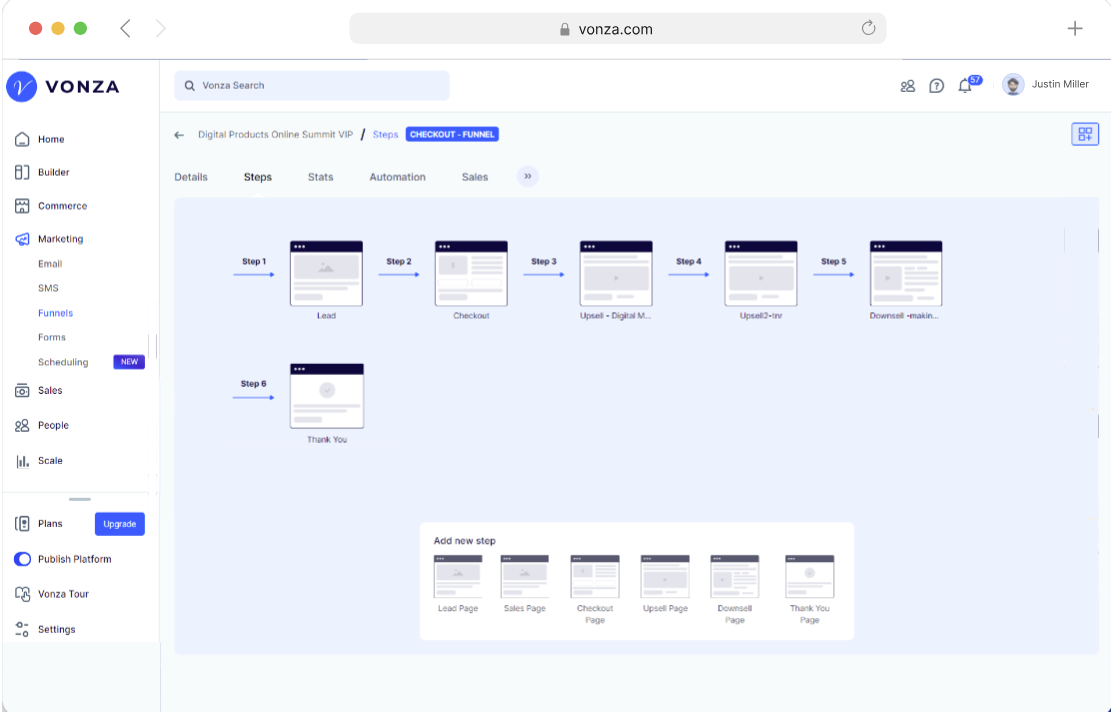The width and height of the screenshot is (1111, 712).
Task: Switch to the Stats tab
Action: (320, 176)
